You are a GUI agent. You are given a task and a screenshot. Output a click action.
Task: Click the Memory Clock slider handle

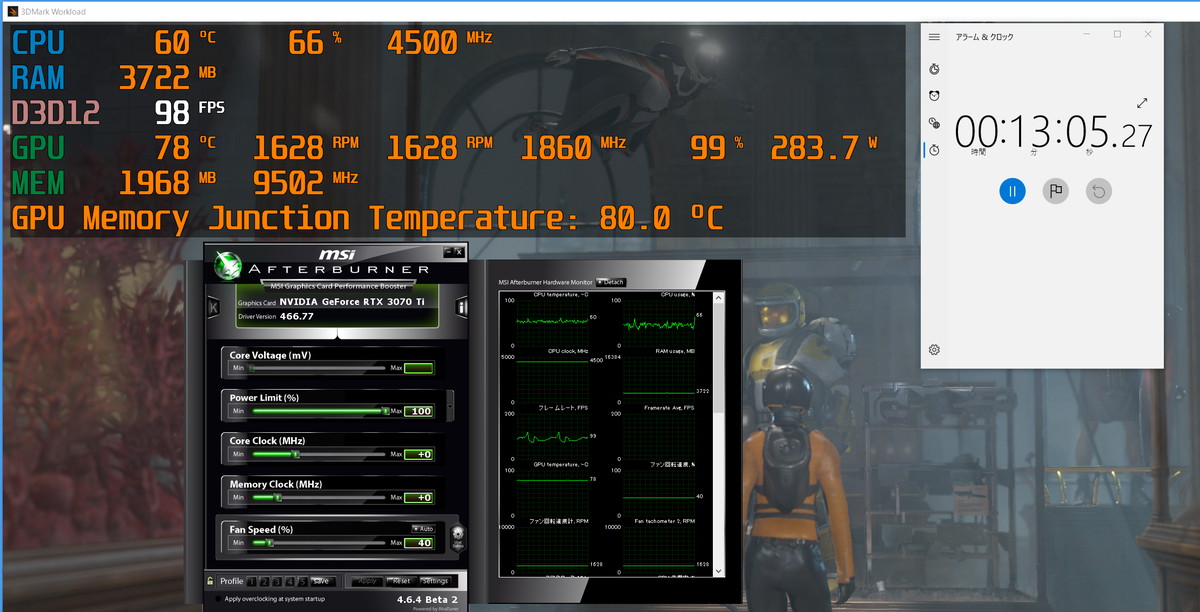(278, 497)
